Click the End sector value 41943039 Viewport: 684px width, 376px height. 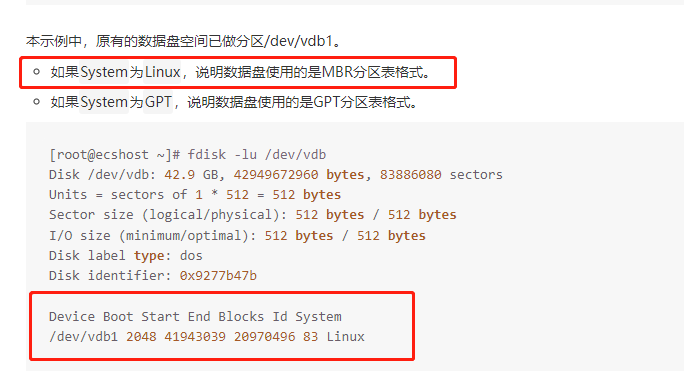tap(195, 337)
